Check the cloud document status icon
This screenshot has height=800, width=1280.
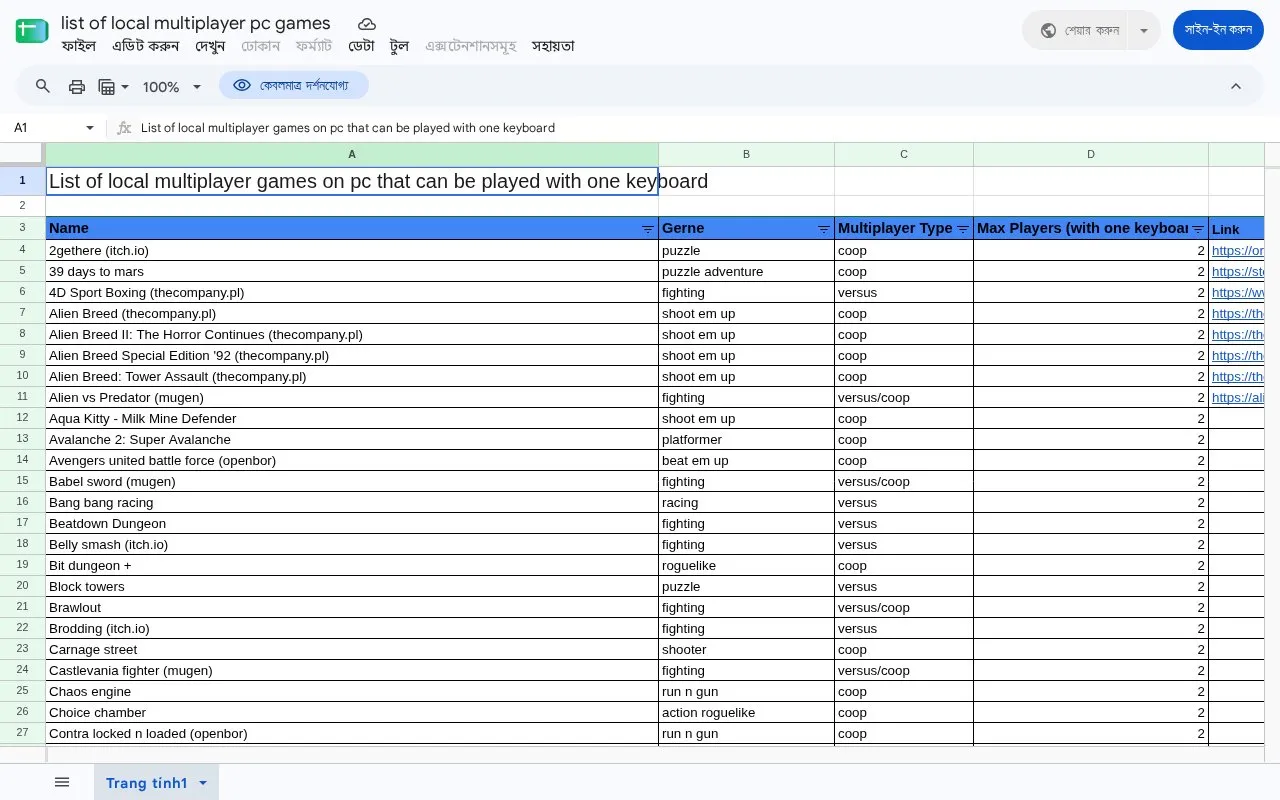pyautogui.click(x=367, y=24)
